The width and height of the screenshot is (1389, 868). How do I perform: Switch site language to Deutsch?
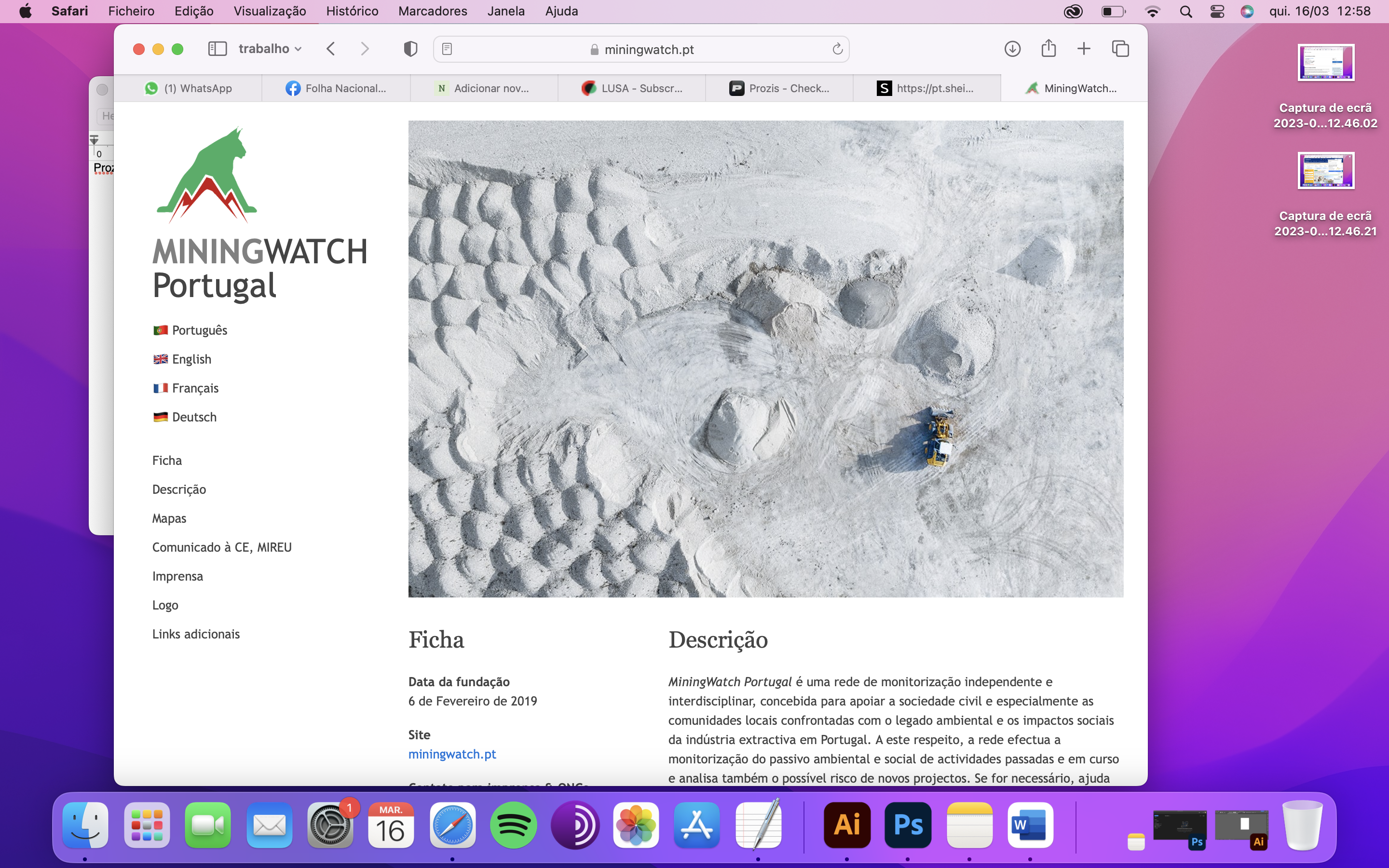185,417
